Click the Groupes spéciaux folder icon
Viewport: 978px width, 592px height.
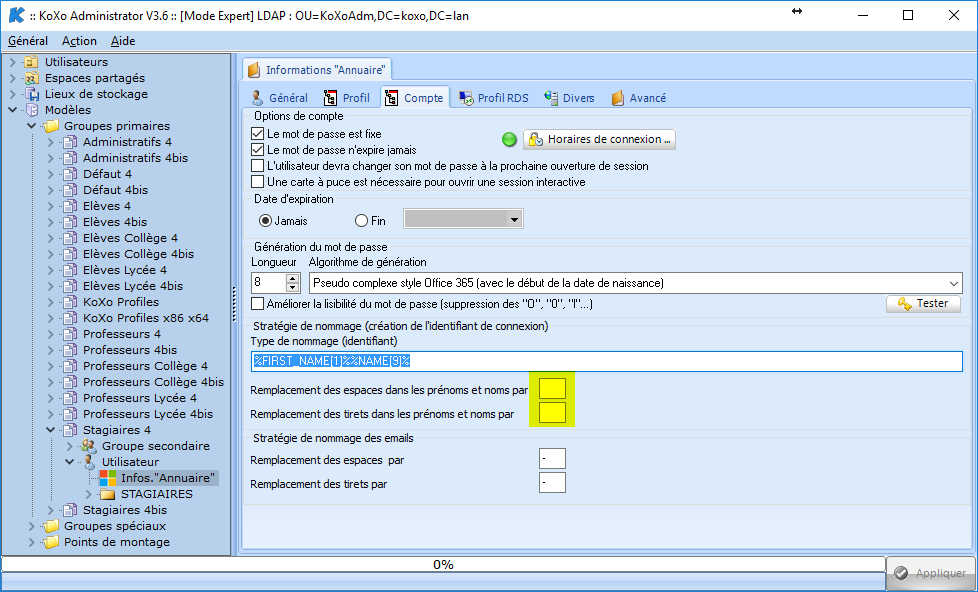(x=50, y=526)
